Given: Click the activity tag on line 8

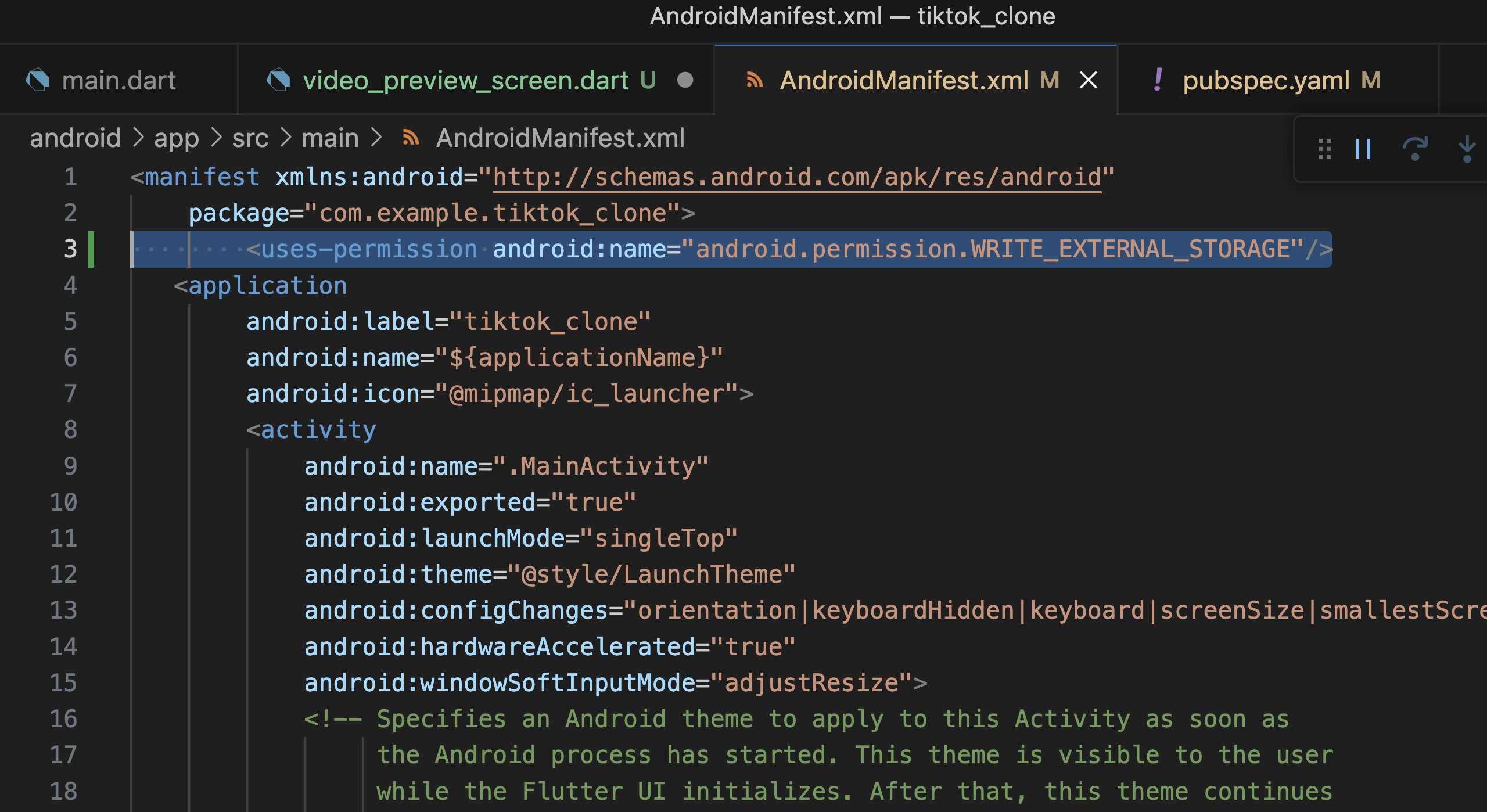Looking at the screenshot, I should 318,430.
